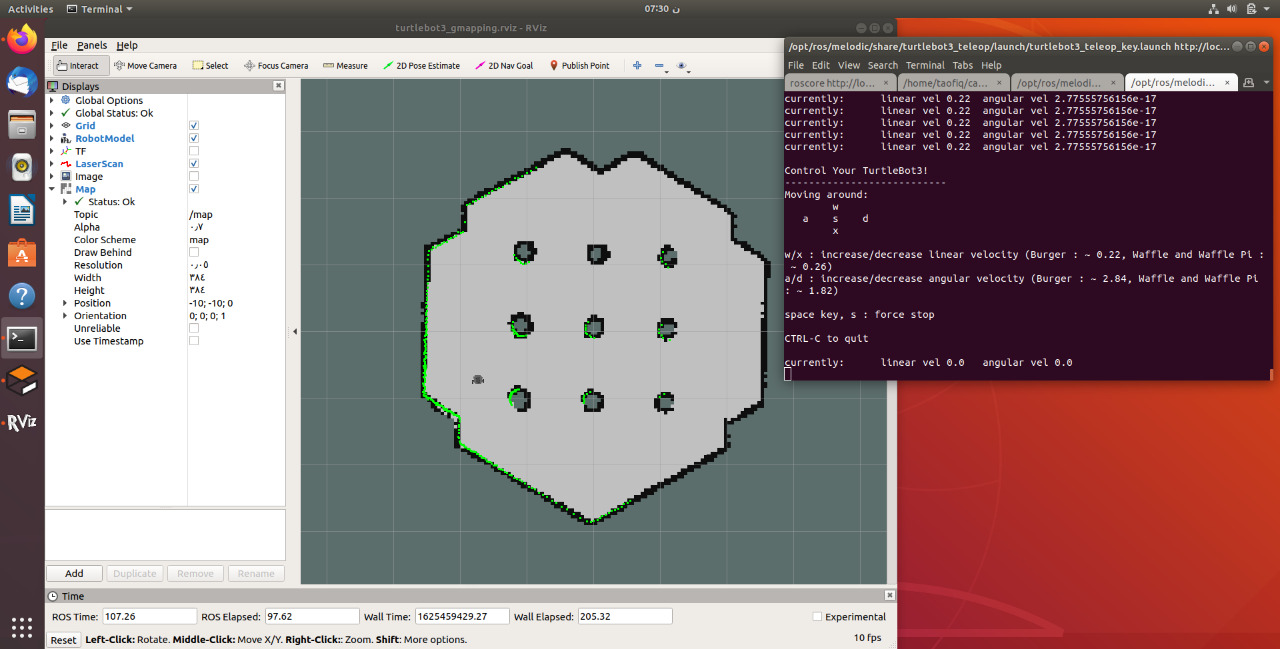This screenshot has height=649, width=1280.
Task: Disable the LaserScan display
Action: pyautogui.click(x=194, y=163)
